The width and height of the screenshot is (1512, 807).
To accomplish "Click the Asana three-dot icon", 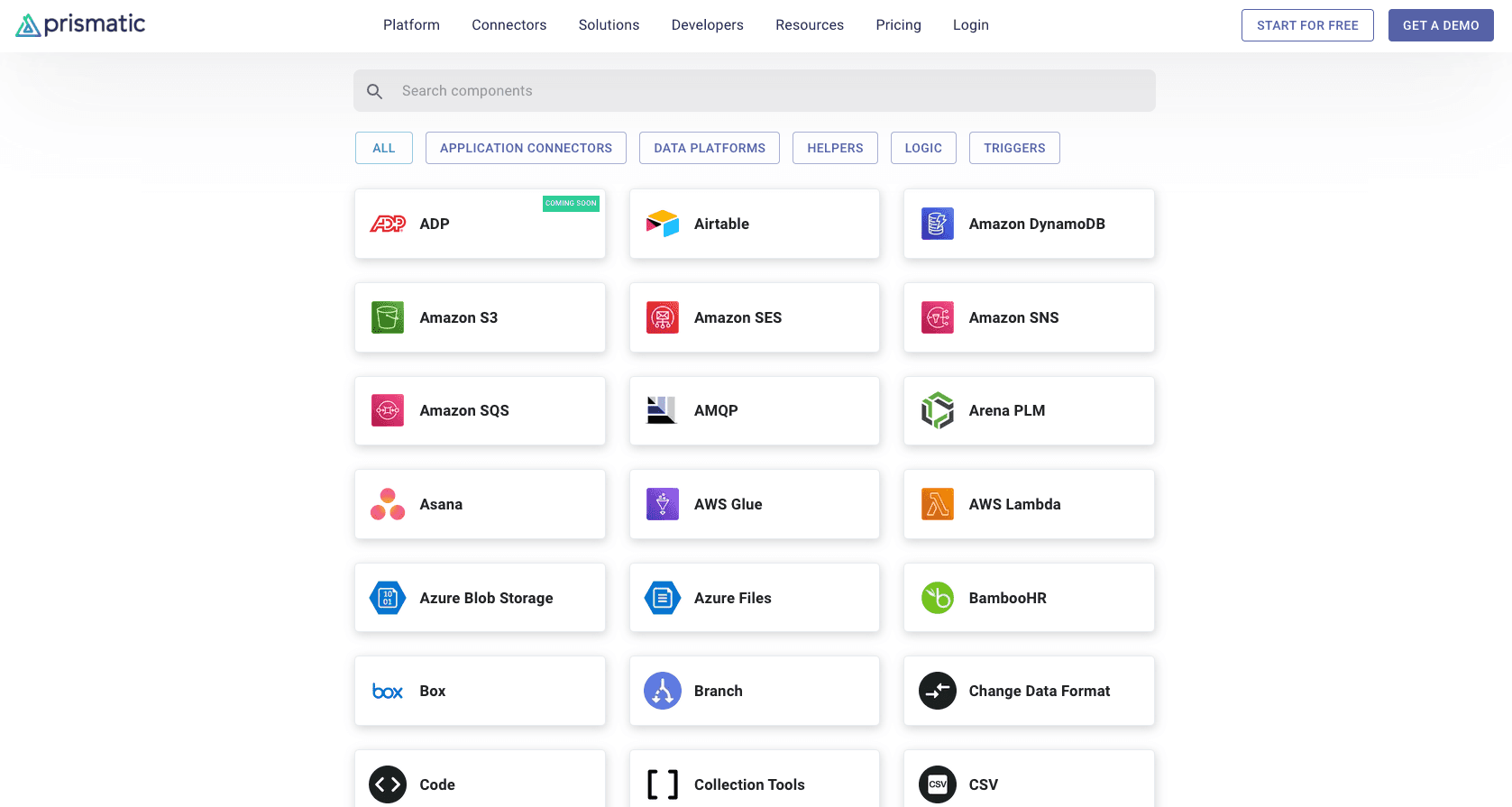I will [388, 504].
